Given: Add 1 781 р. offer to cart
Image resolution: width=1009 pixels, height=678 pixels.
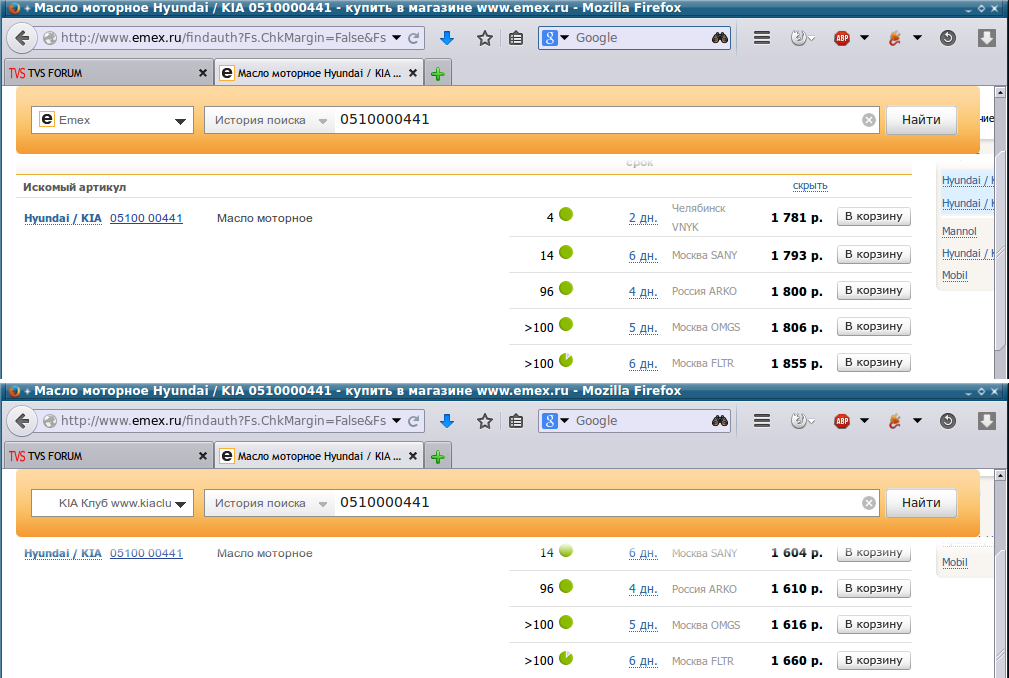Looking at the screenshot, I should tap(873, 217).
